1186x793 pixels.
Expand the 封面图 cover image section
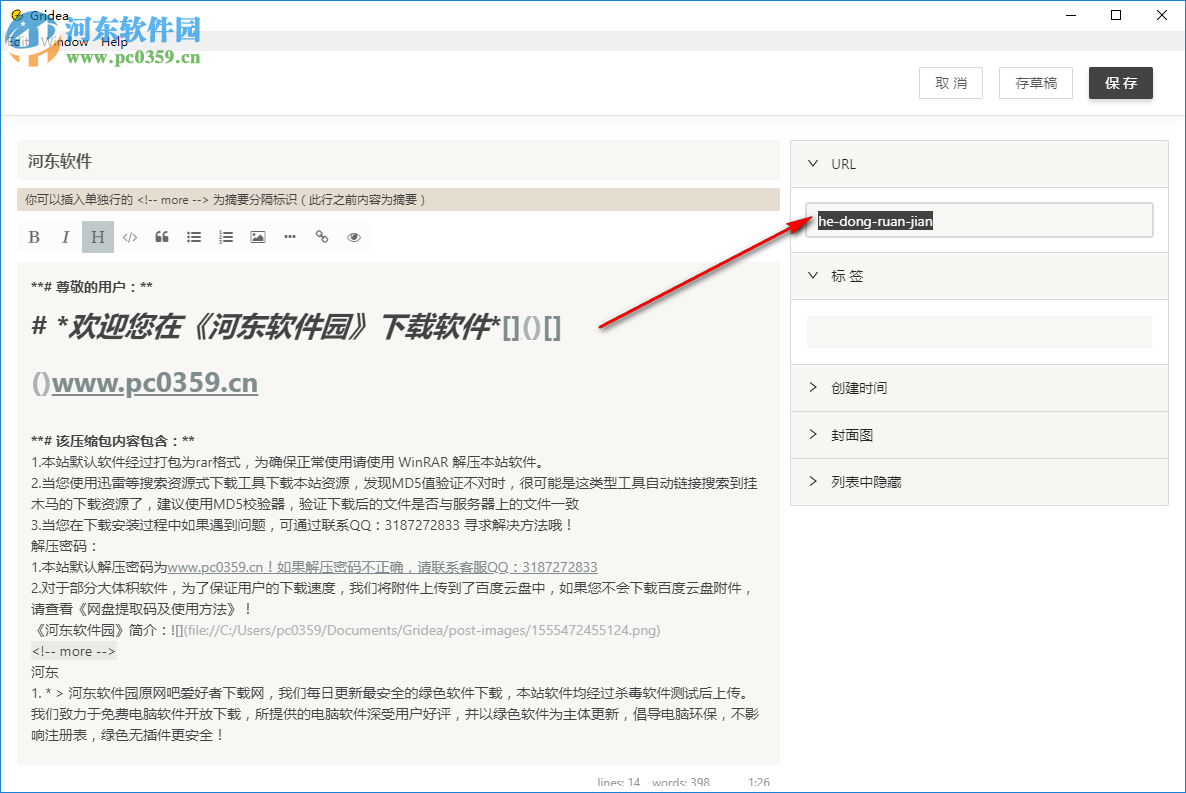click(979, 435)
